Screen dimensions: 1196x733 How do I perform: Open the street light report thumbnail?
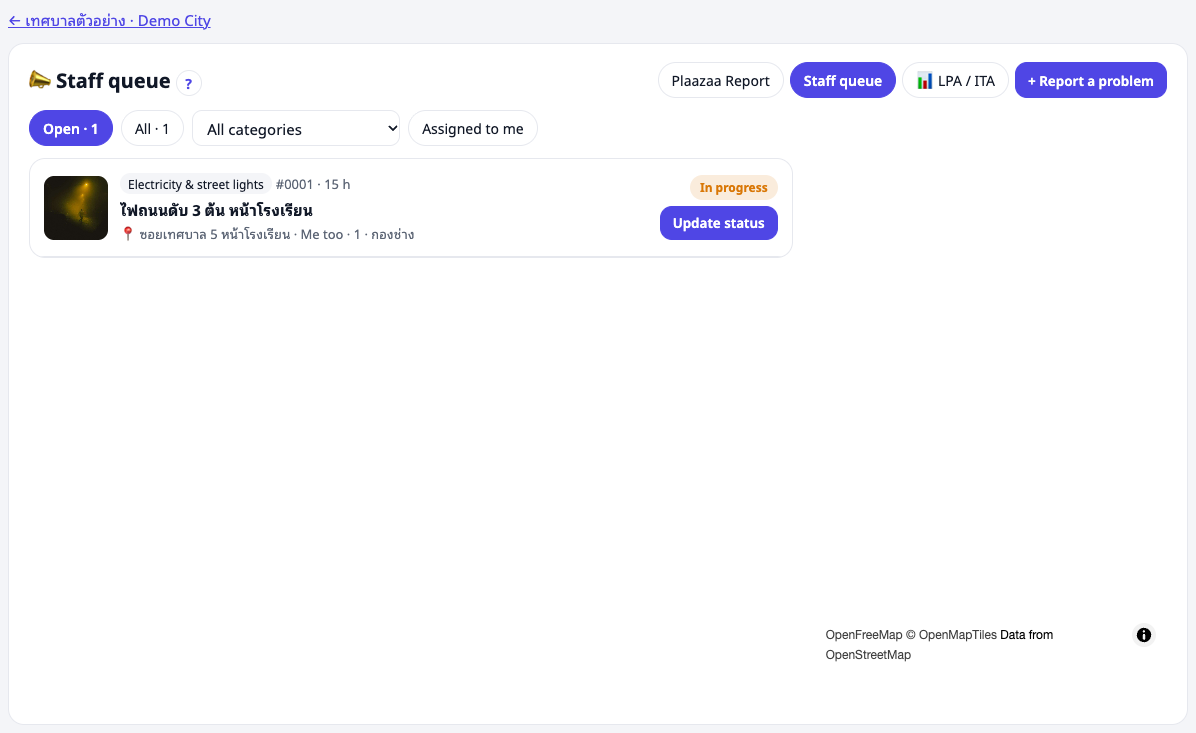76,208
